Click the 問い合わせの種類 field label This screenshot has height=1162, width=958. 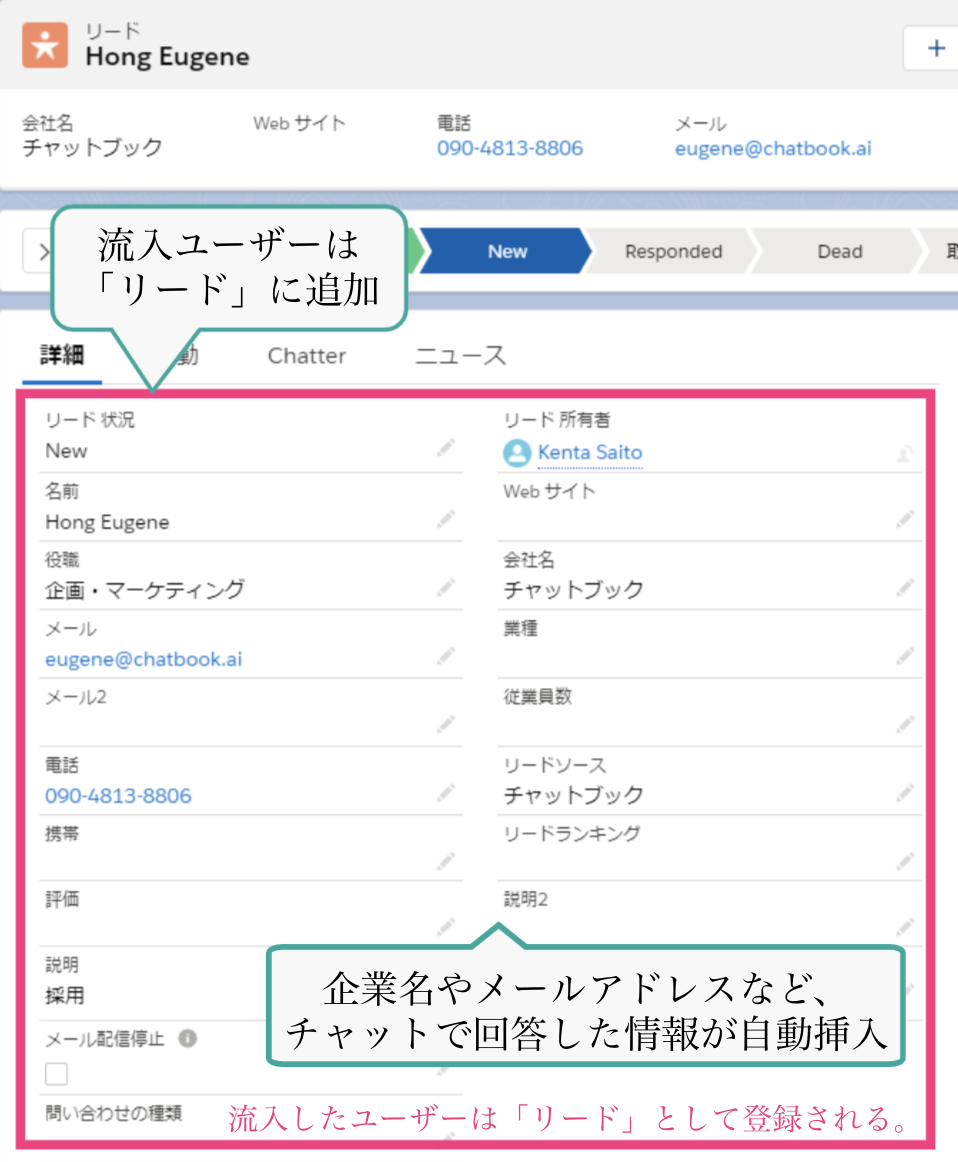tap(113, 1113)
